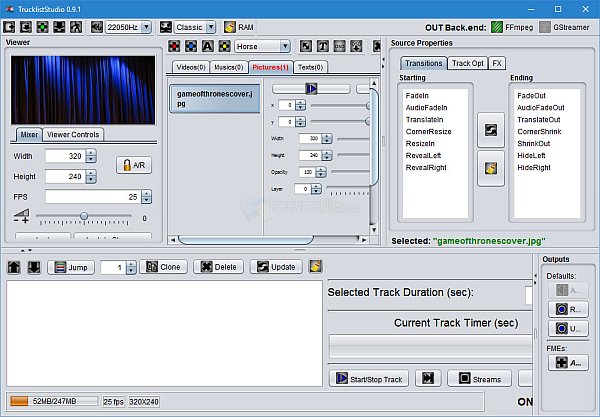
Task: Move selected track down with arrow icon
Action: pos(33,267)
